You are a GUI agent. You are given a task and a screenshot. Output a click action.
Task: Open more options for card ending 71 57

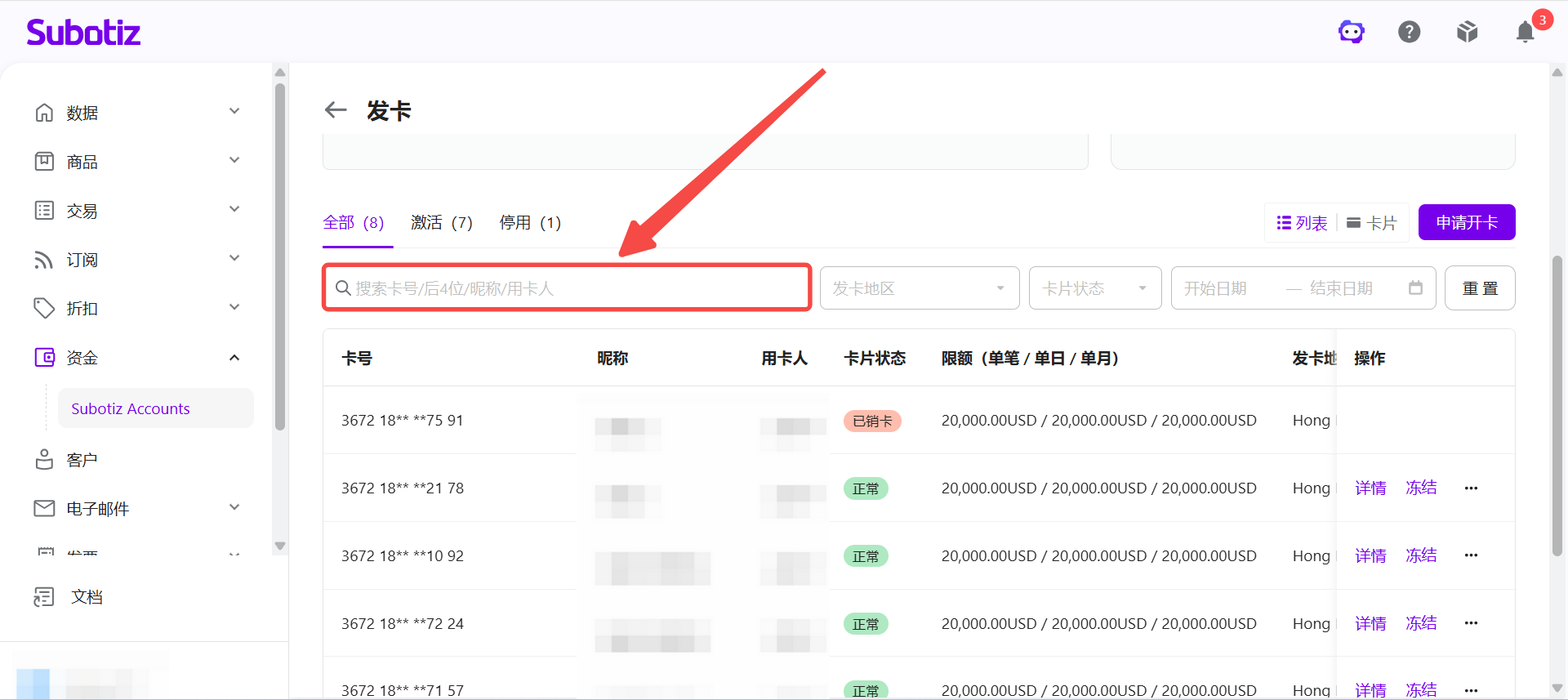[1471, 690]
